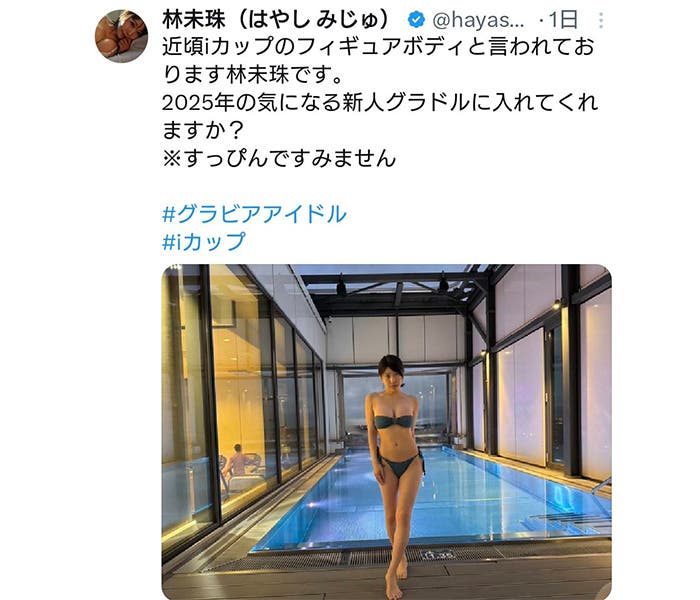The image size is (700, 600).
Task: Click the ※すっぴんですみません line
Action: [279, 158]
